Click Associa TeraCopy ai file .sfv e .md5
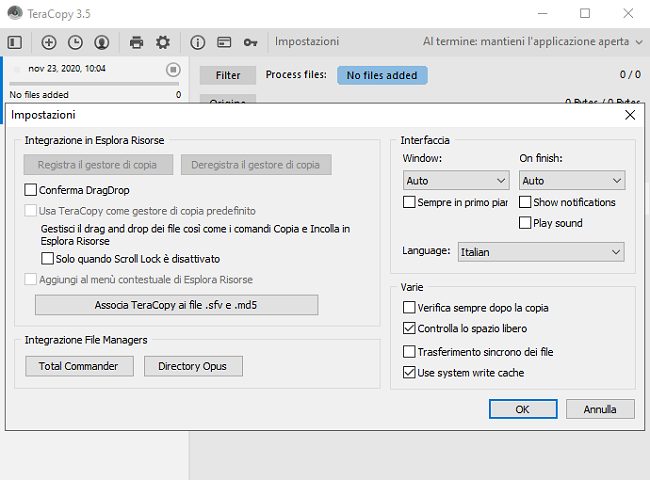 [176, 305]
